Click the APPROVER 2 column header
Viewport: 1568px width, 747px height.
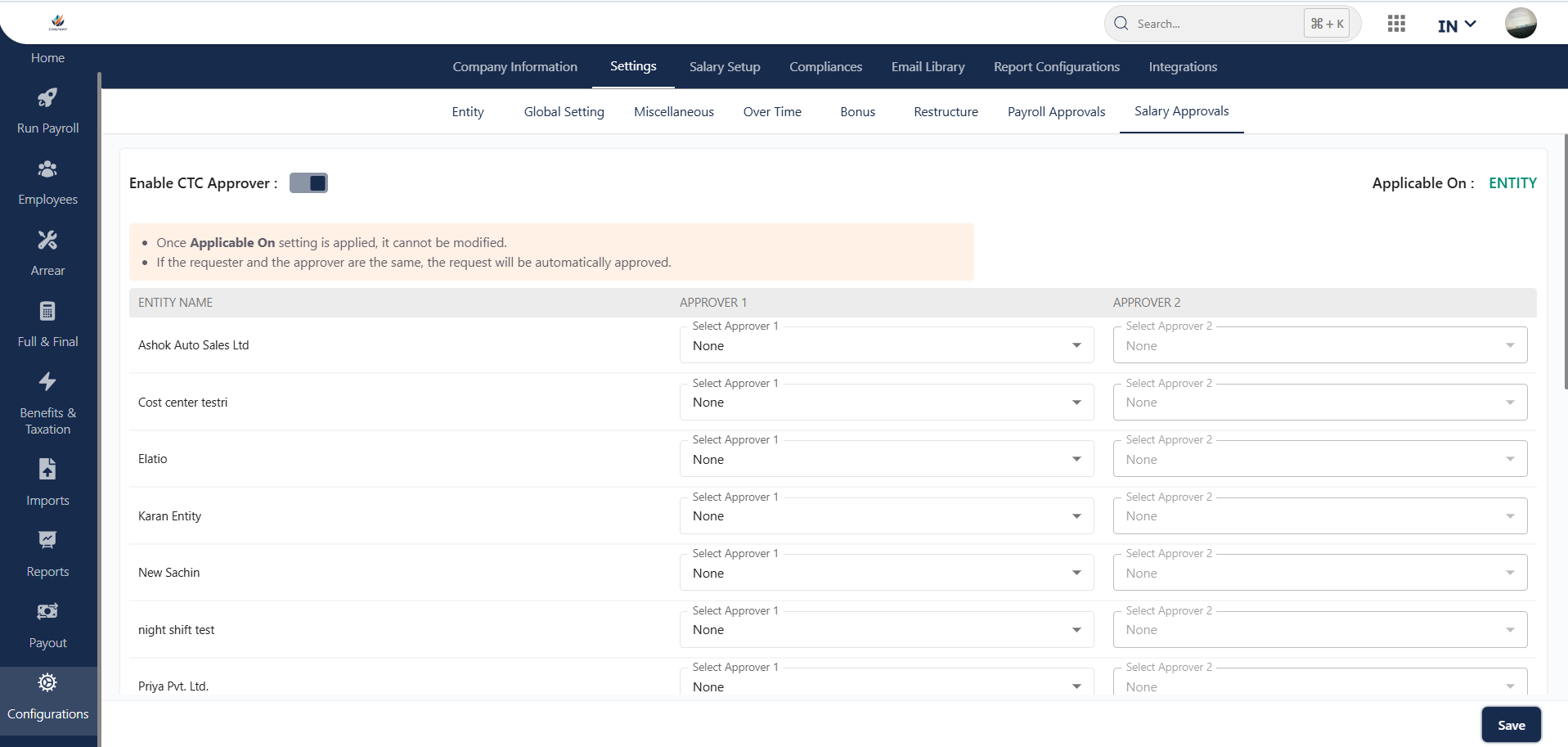pos(1146,303)
